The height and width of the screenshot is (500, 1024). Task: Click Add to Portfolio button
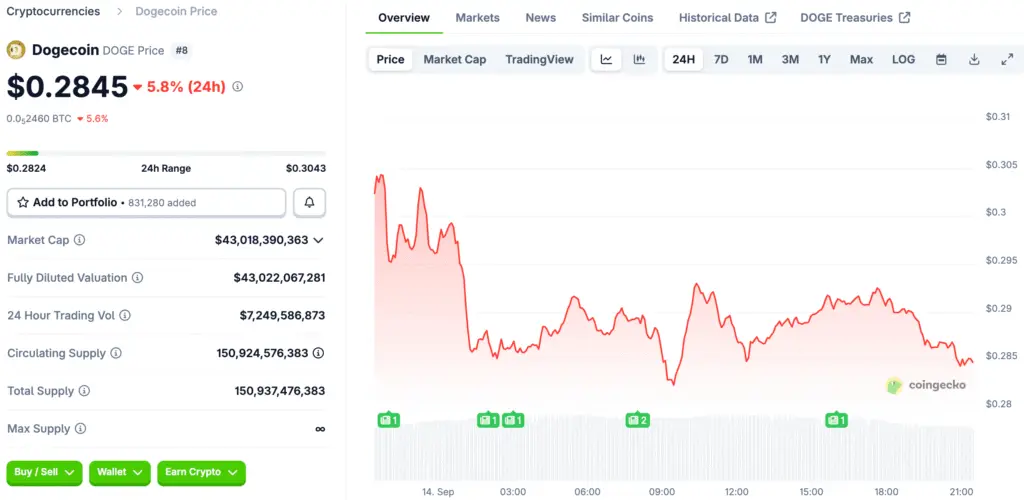pos(146,202)
